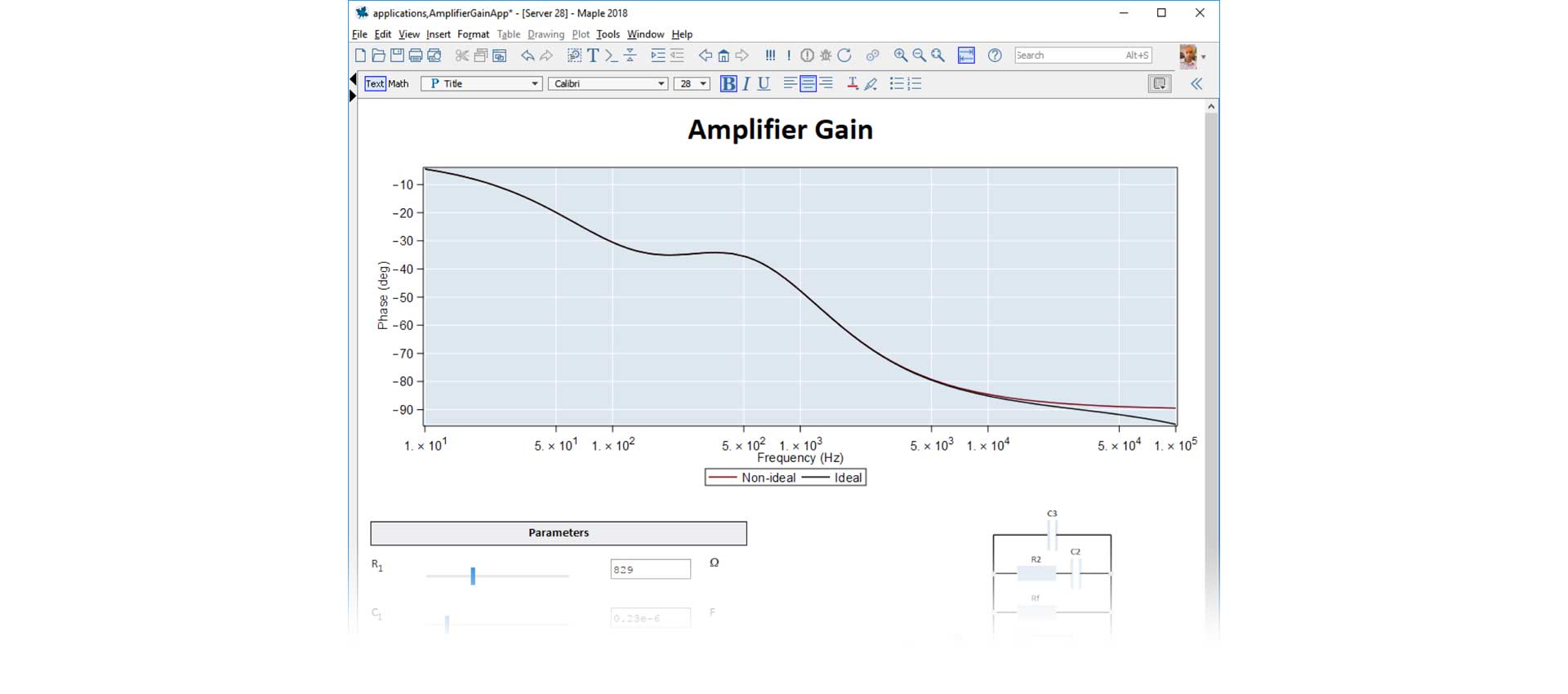
Task: Open the font size 28 dropdown
Action: [x=702, y=83]
